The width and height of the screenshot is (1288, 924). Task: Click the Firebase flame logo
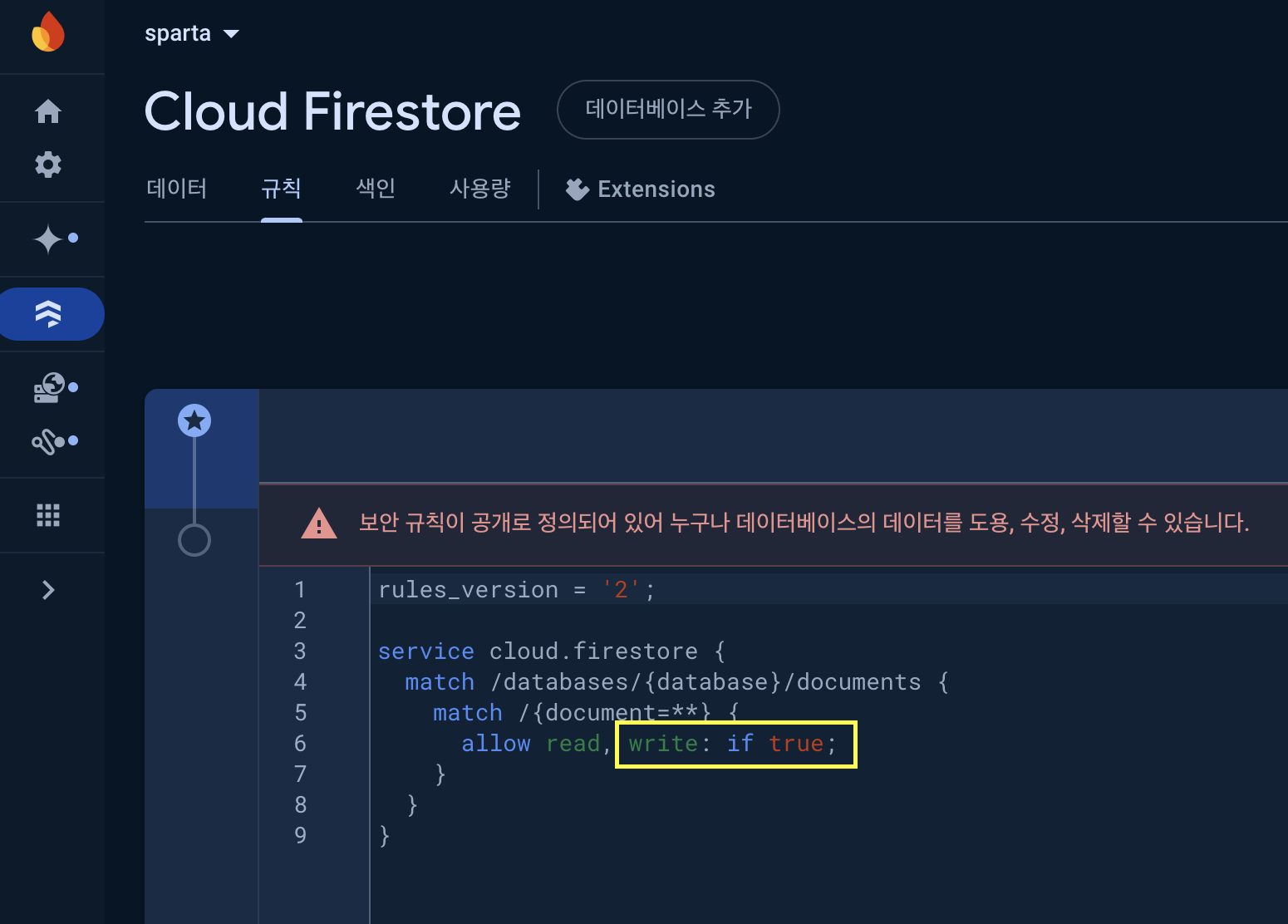48,32
